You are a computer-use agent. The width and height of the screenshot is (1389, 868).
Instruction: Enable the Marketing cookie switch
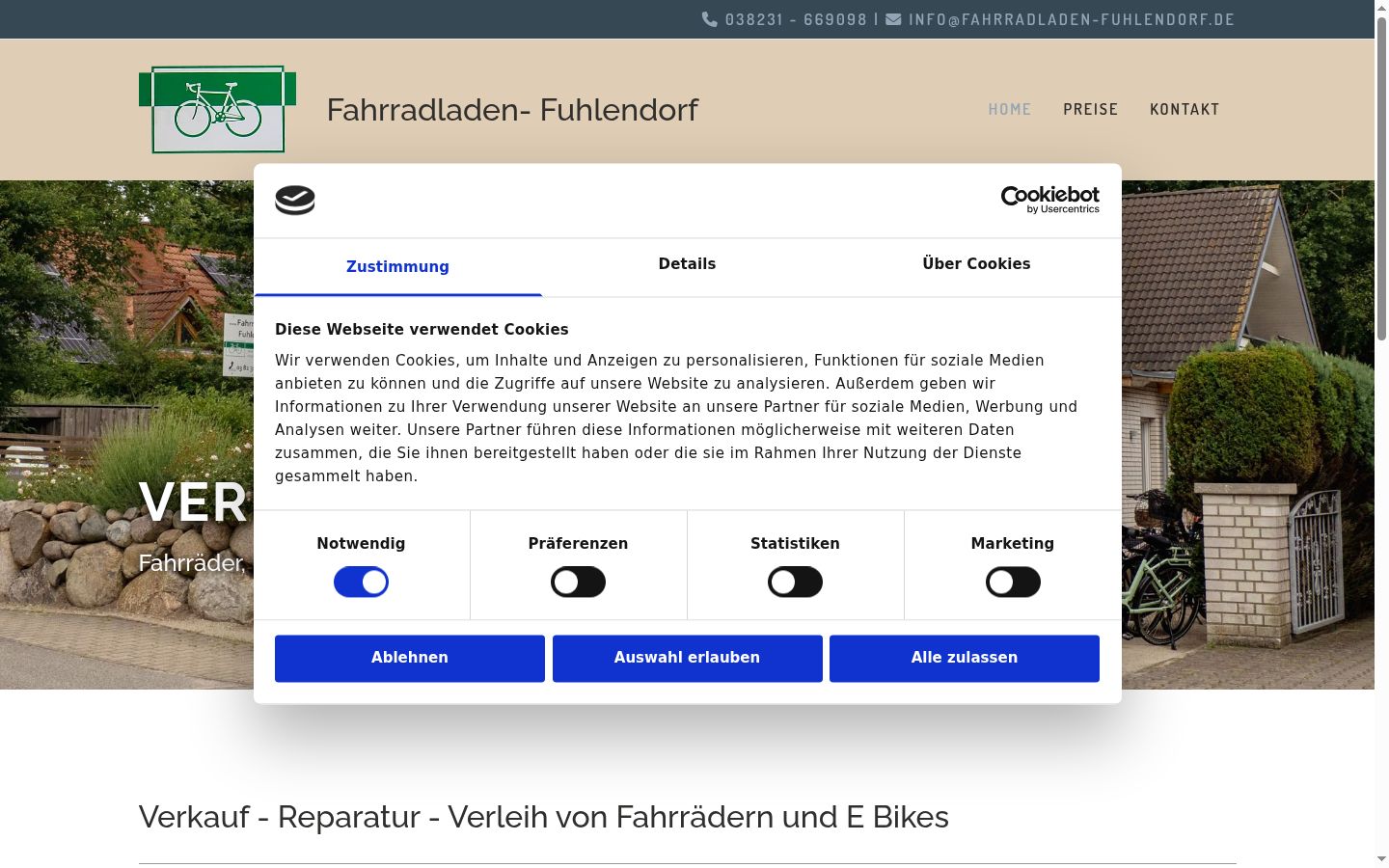pos(1013,583)
